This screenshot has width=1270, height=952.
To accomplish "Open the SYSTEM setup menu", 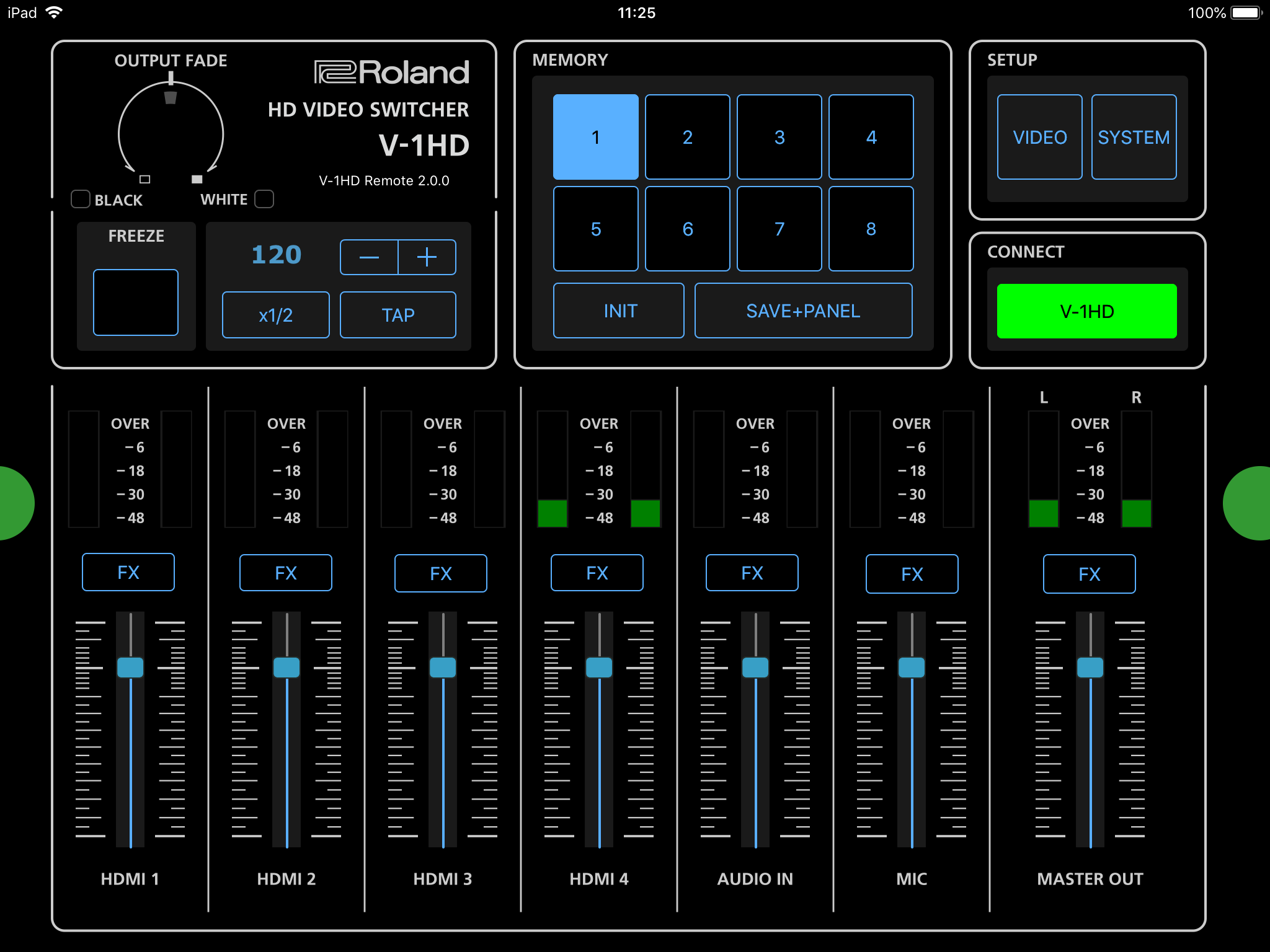I will tap(1134, 137).
